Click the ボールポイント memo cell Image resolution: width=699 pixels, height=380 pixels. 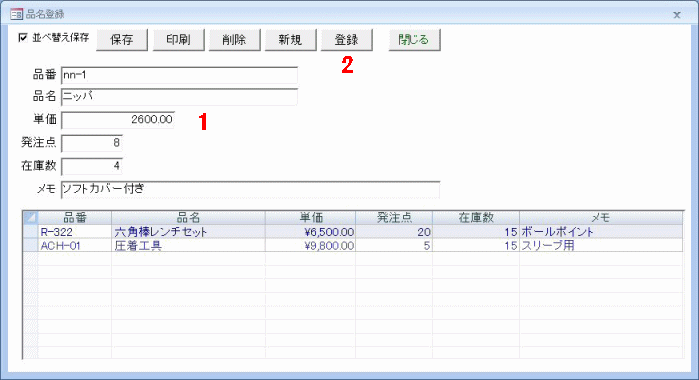[601, 232]
